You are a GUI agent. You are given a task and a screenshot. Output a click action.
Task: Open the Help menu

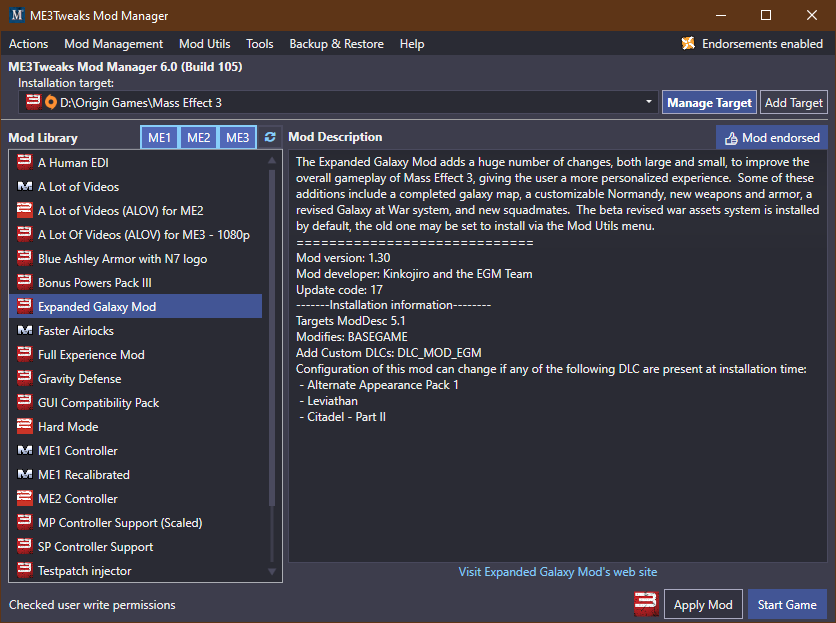pyautogui.click(x=412, y=44)
